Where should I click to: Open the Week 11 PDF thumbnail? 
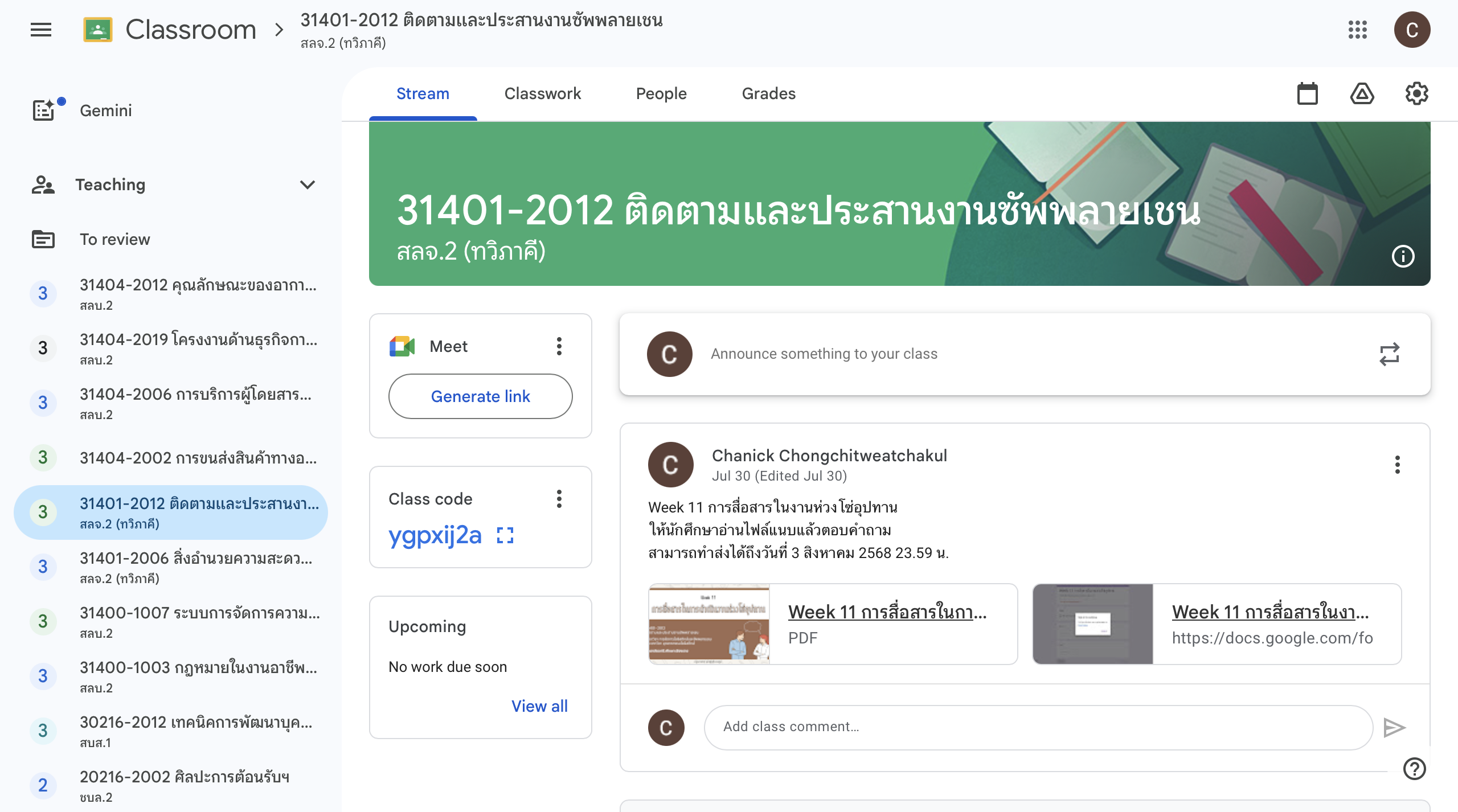709,624
